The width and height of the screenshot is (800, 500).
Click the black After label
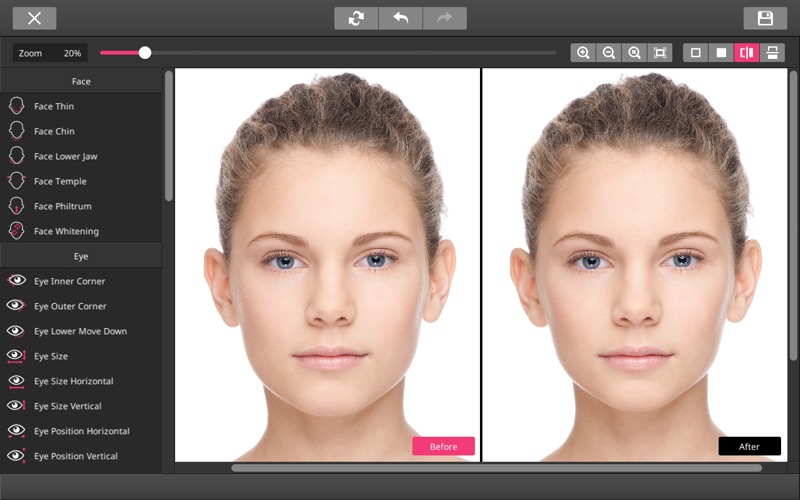pyautogui.click(x=749, y=446)
